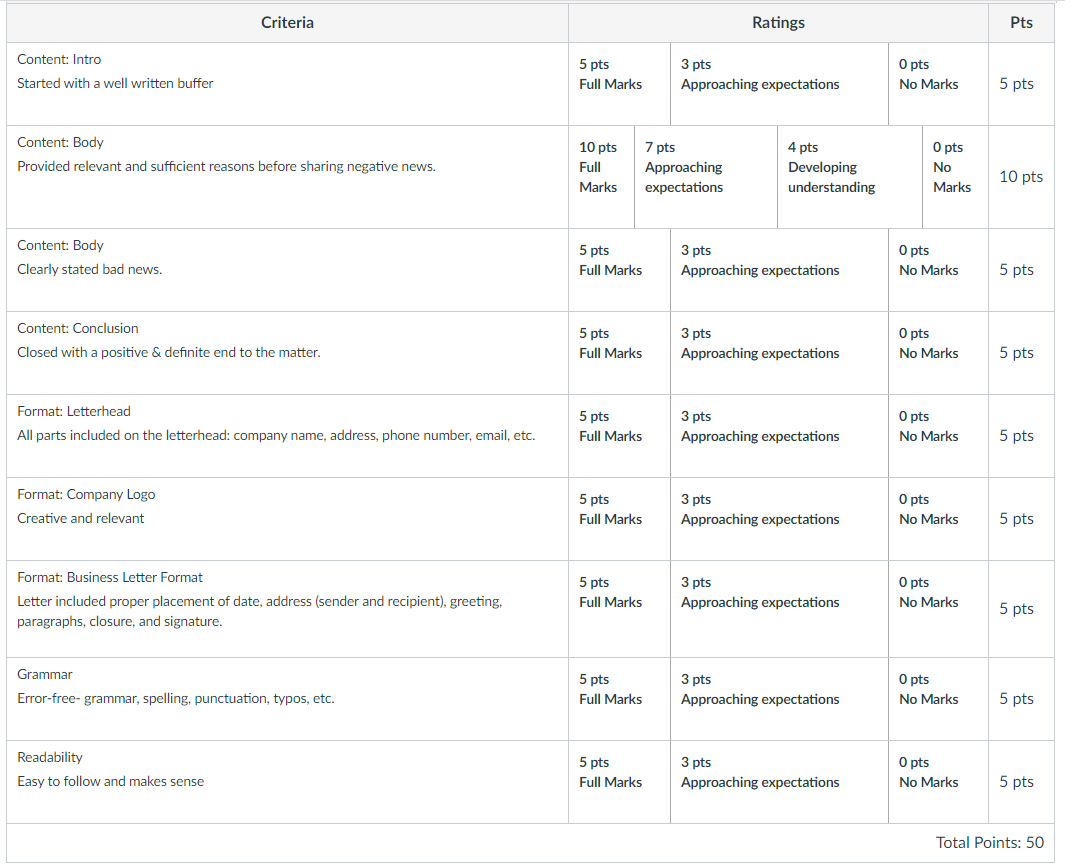
Task: Pick 0 pts No Marks for Content: Intro
Action: (938, 84)
